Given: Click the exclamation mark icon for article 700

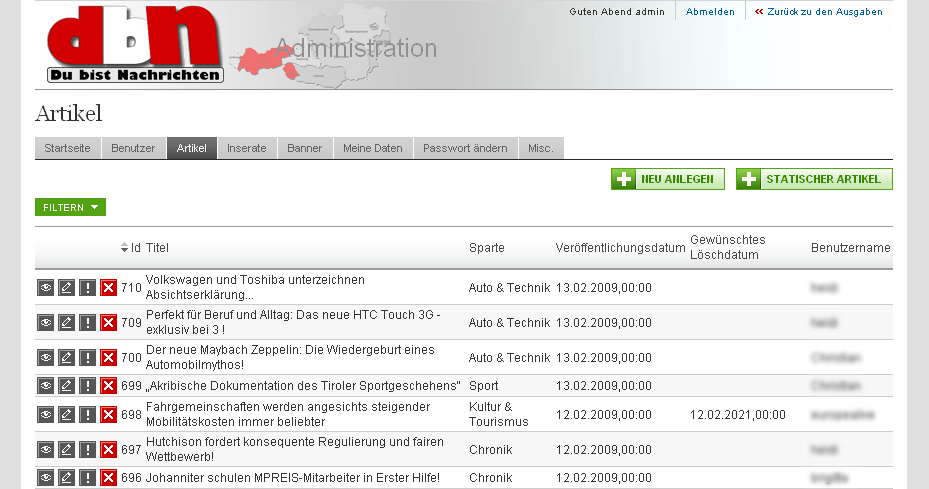Looking at the screenshot, I should [x=88, y=358].
